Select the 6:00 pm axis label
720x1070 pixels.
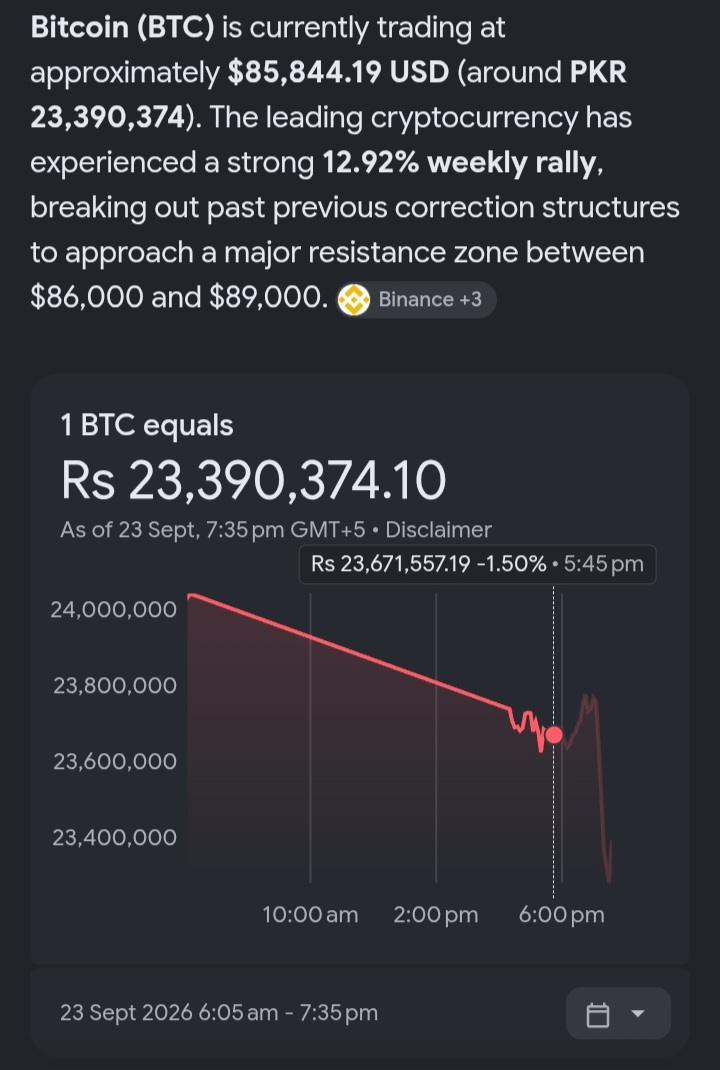[562, 915]
